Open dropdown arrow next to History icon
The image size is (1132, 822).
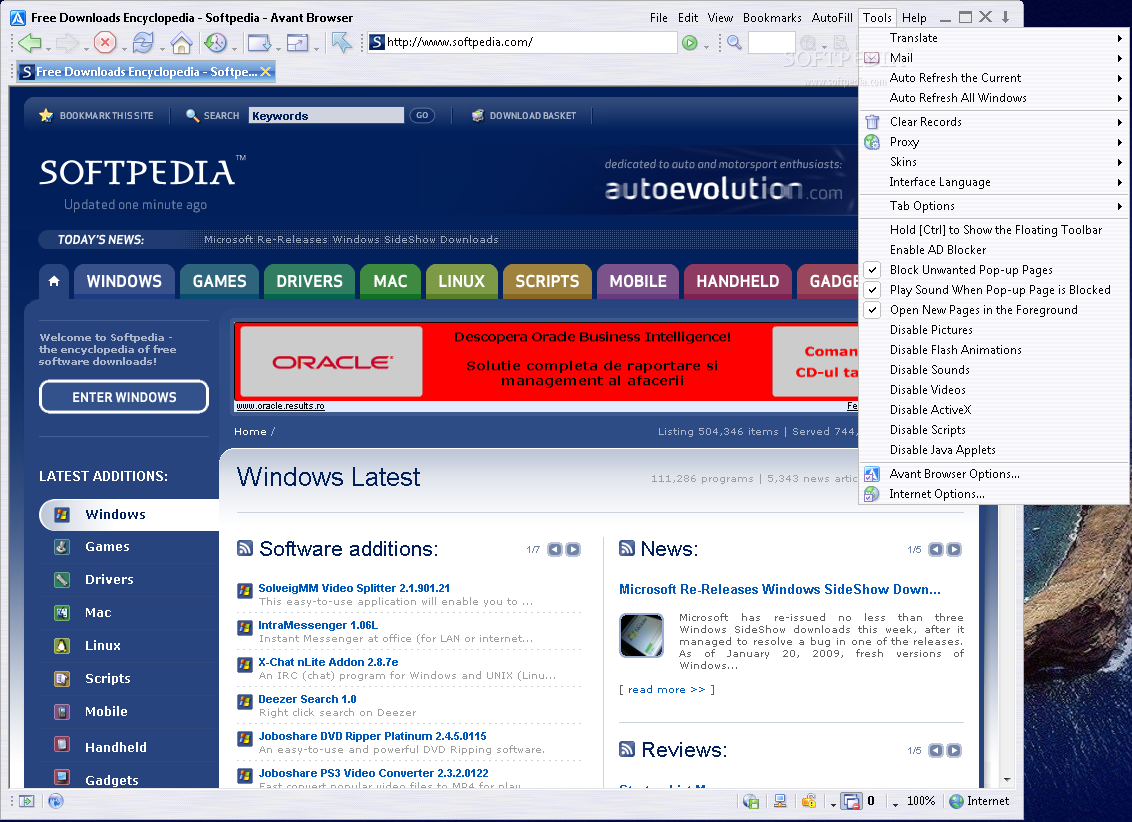click(x=234, y=48)
